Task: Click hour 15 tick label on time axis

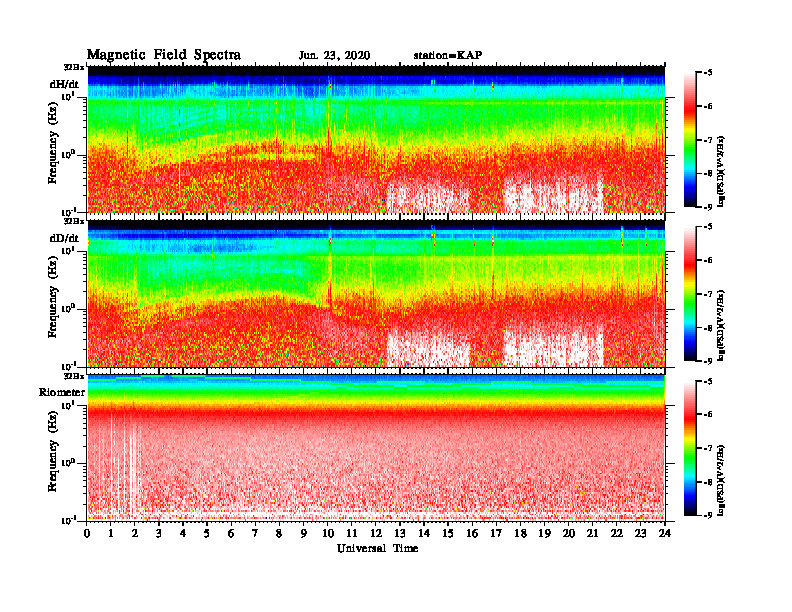Action: 448,533
